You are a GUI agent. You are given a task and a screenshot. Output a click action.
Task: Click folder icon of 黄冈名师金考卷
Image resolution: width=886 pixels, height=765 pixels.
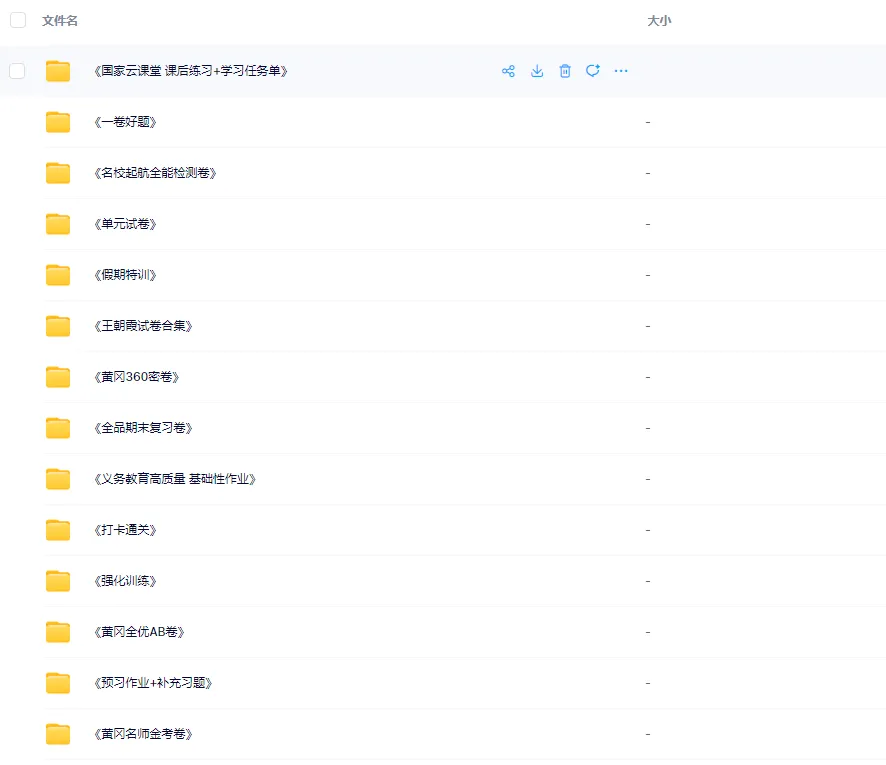pos(58,734)
